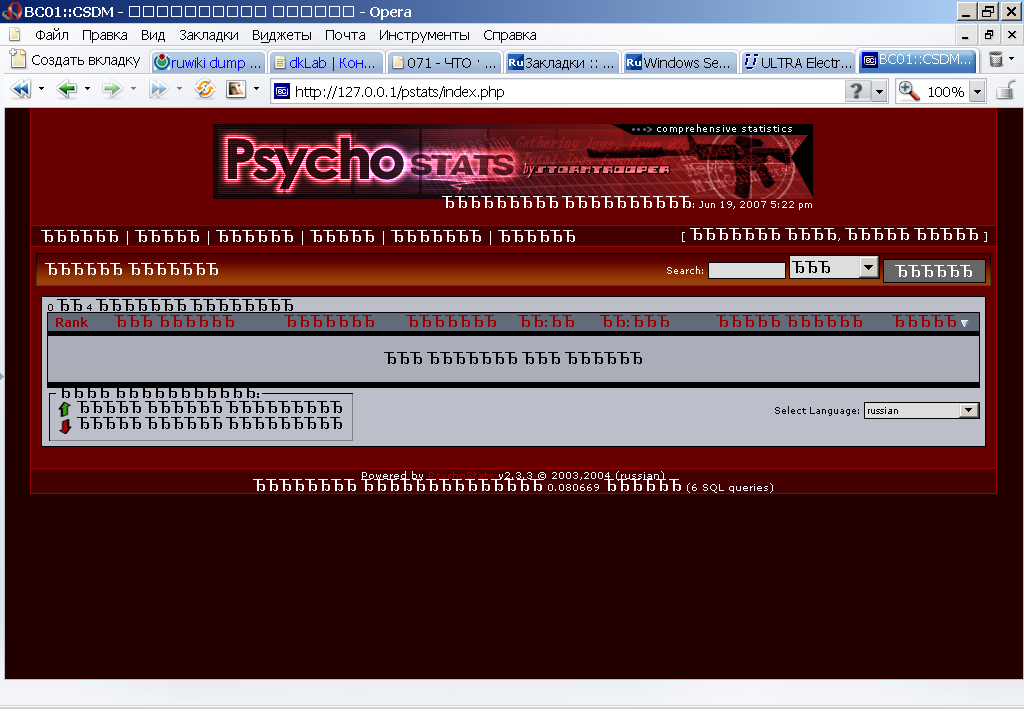The width and height of the screenshot is (1024, 709).
Task: Open Fast Forward dropdown arrow
Action: (179, 88)
